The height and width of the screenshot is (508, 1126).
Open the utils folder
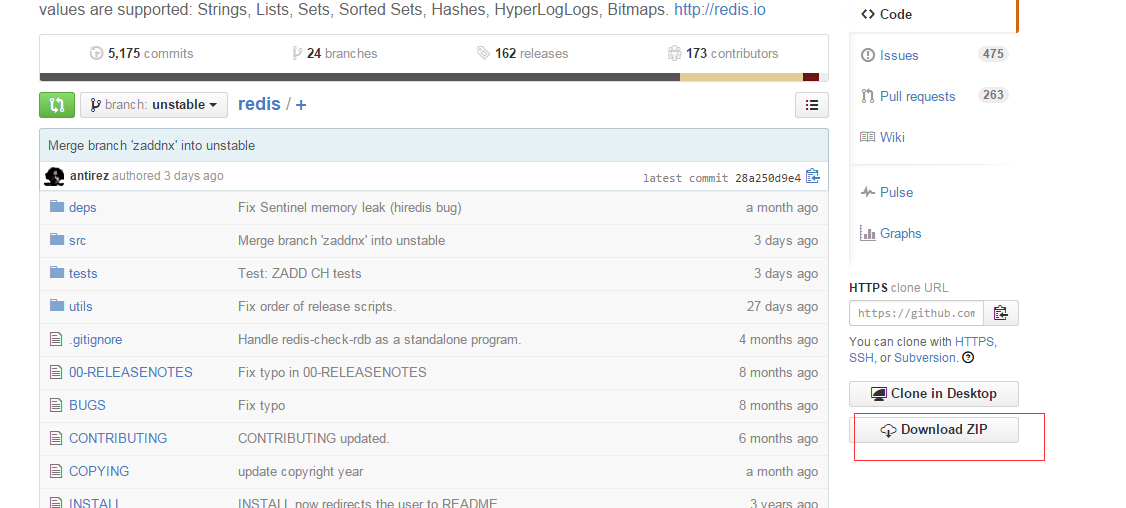pos(80,307)
